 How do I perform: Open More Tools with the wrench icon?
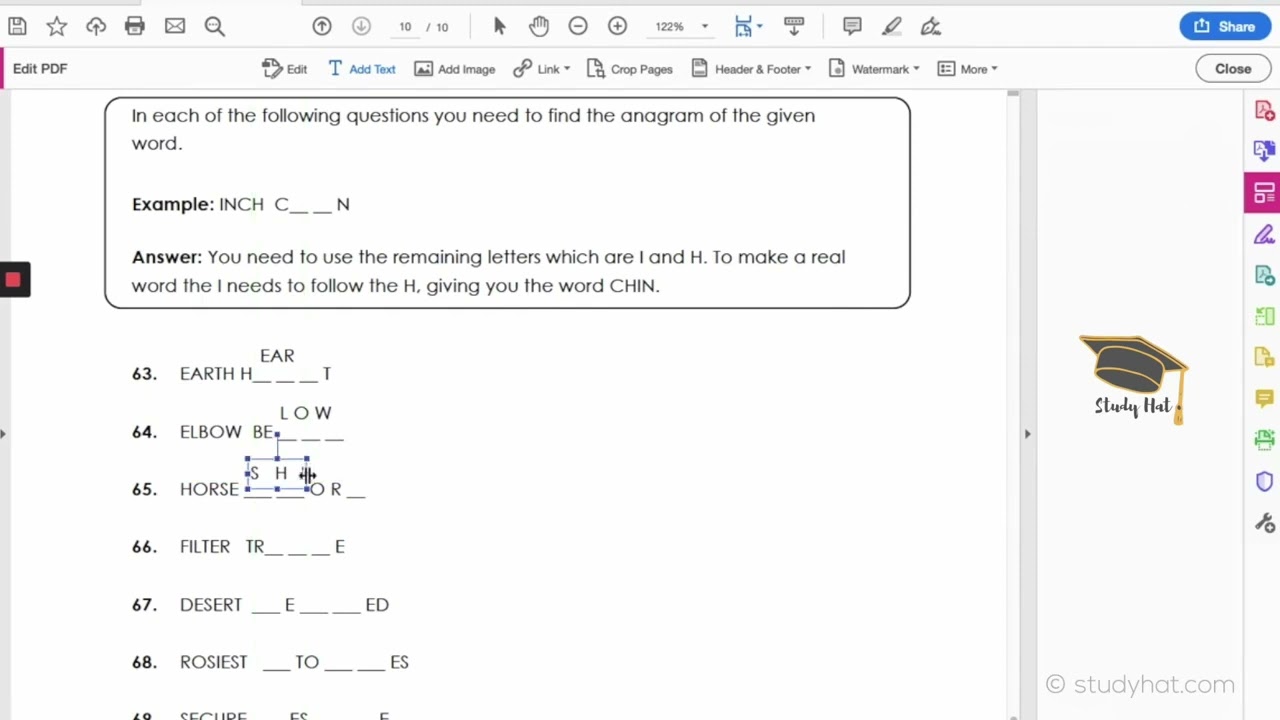1264,523
